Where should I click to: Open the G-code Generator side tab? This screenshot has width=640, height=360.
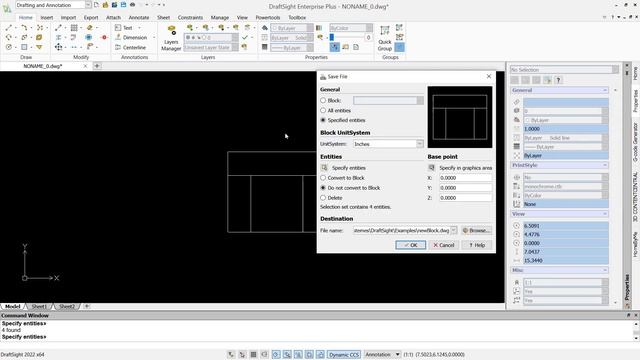[635, 142]
